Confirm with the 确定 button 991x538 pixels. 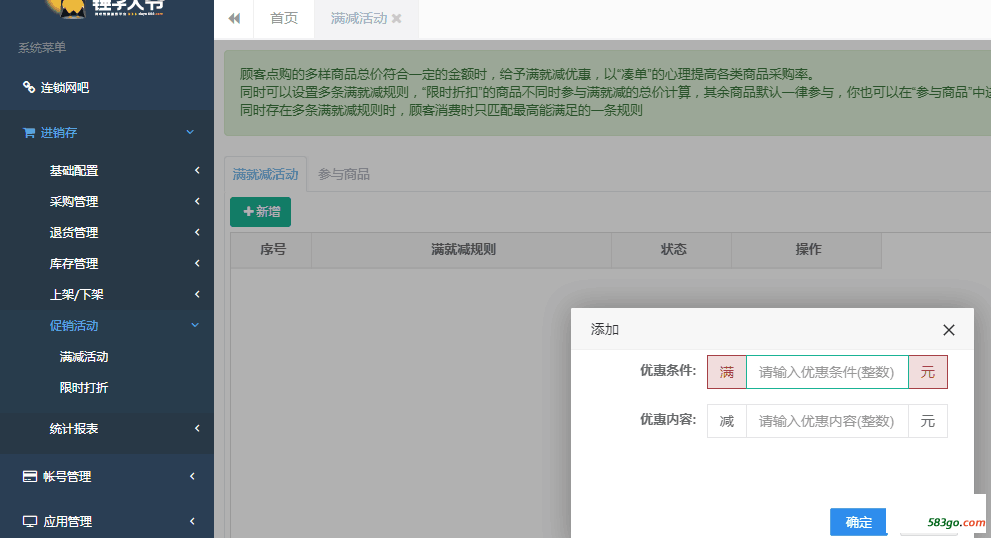[x=858, y=522]
